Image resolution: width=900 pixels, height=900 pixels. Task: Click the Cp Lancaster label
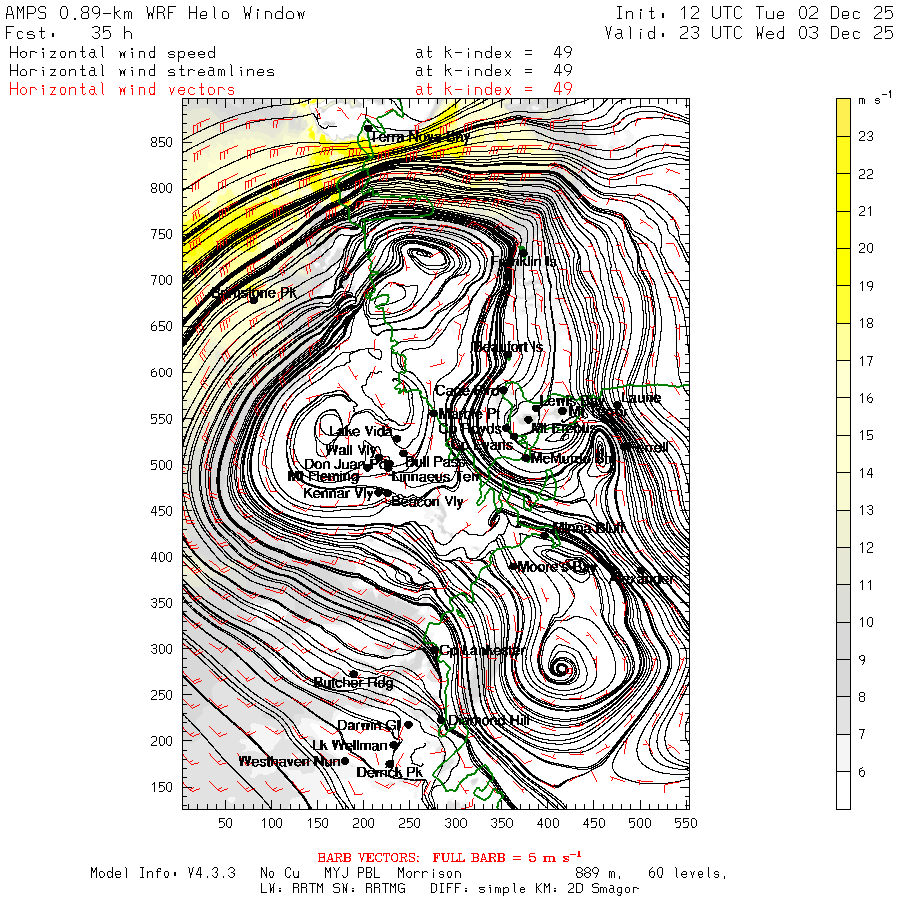click(482, 650)
